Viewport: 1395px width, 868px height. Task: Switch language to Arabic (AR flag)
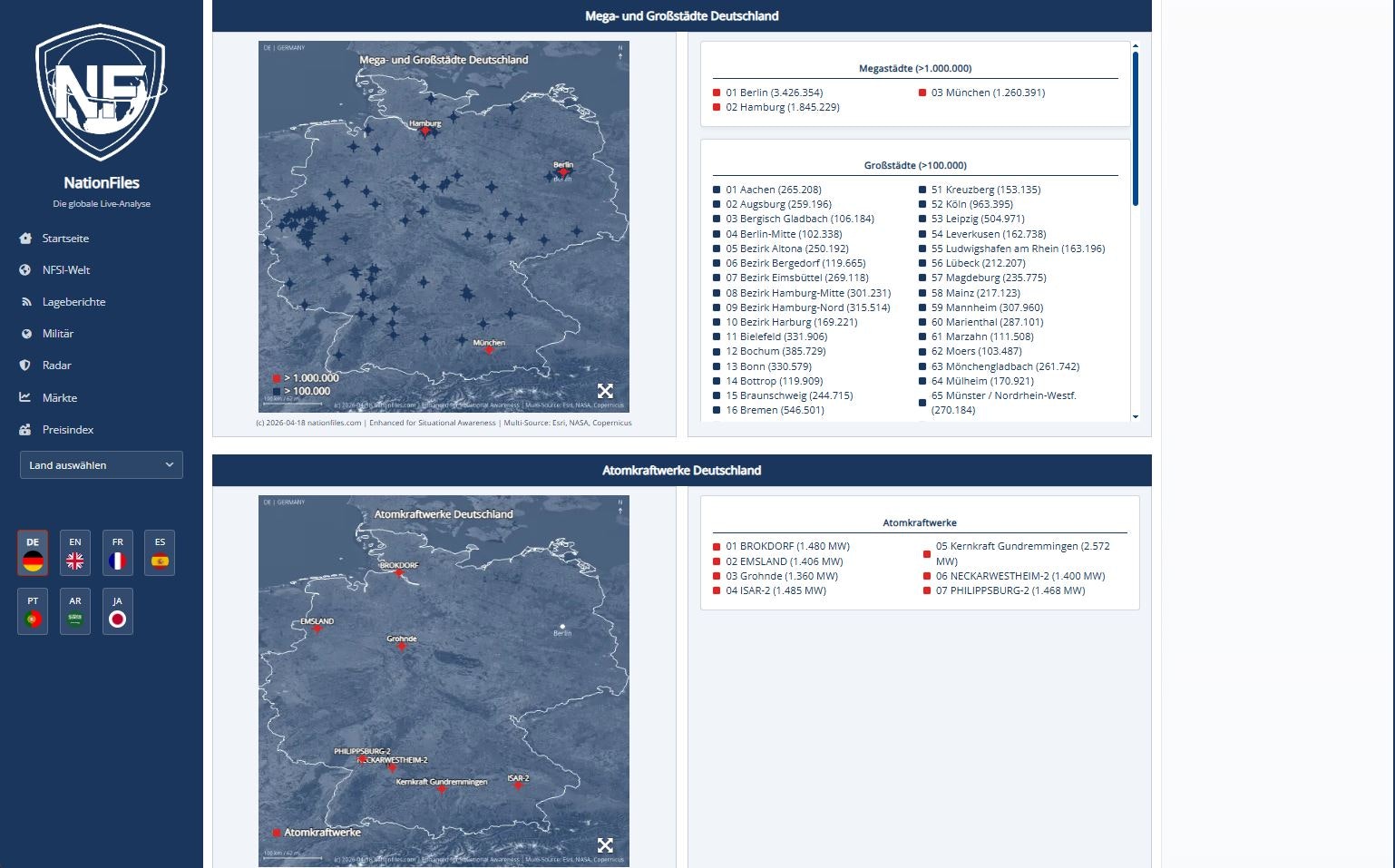[x=75, y=612]
